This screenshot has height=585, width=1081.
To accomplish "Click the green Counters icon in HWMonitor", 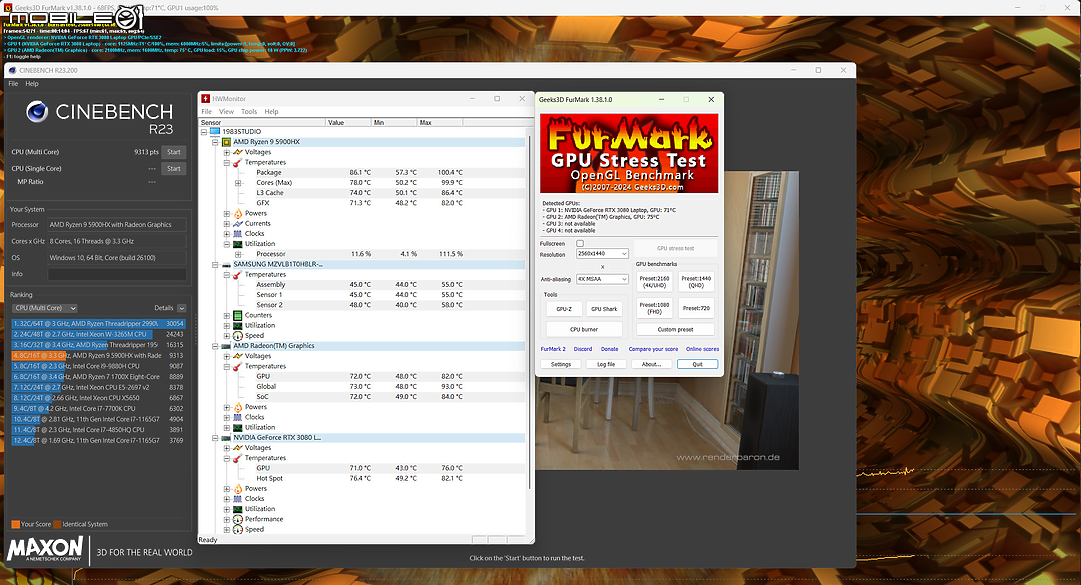I will (238, 316).
